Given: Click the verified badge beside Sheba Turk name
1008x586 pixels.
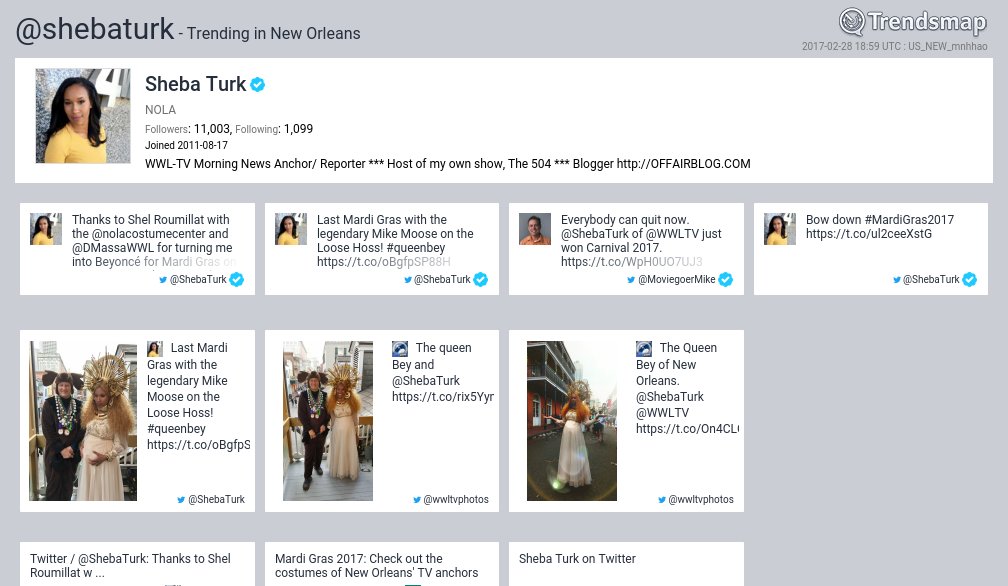Looking at the screenshot, I should click(x=258, y=84).
